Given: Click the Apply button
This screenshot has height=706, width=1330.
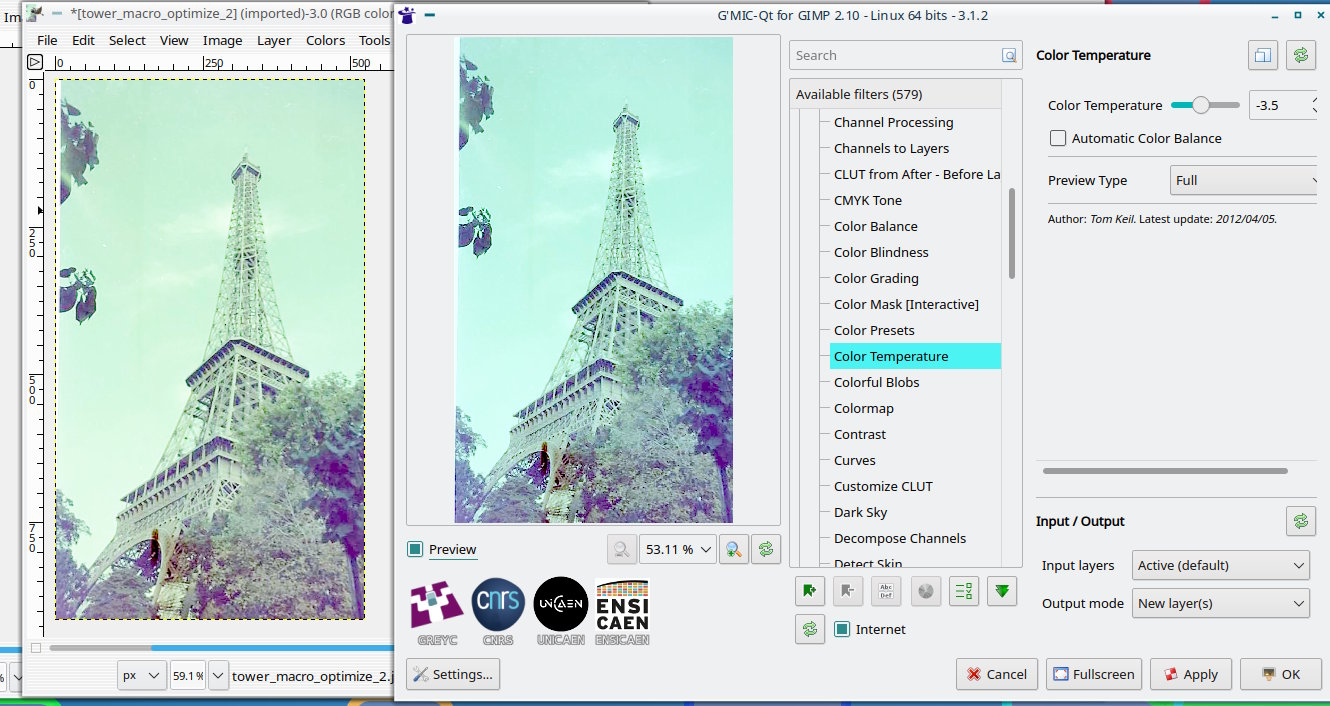Looking at the screenshot, I should pyautogui.click(x=1190, y=674).
